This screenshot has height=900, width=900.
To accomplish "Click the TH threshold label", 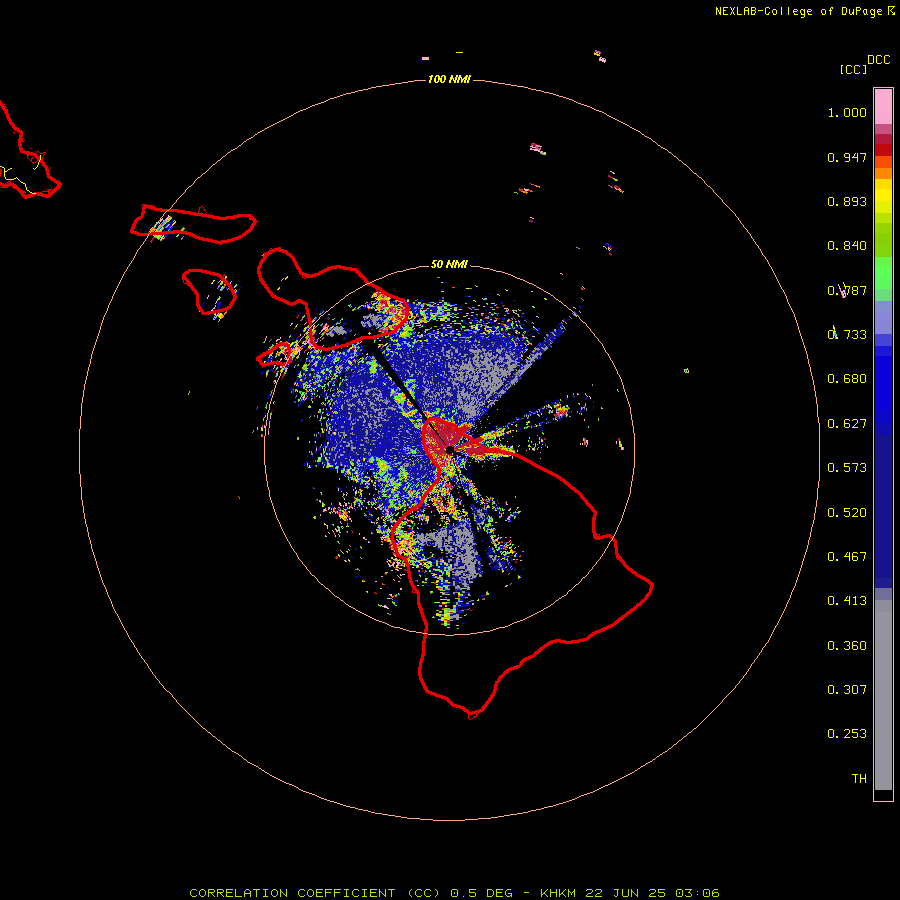I will point(859,779).
